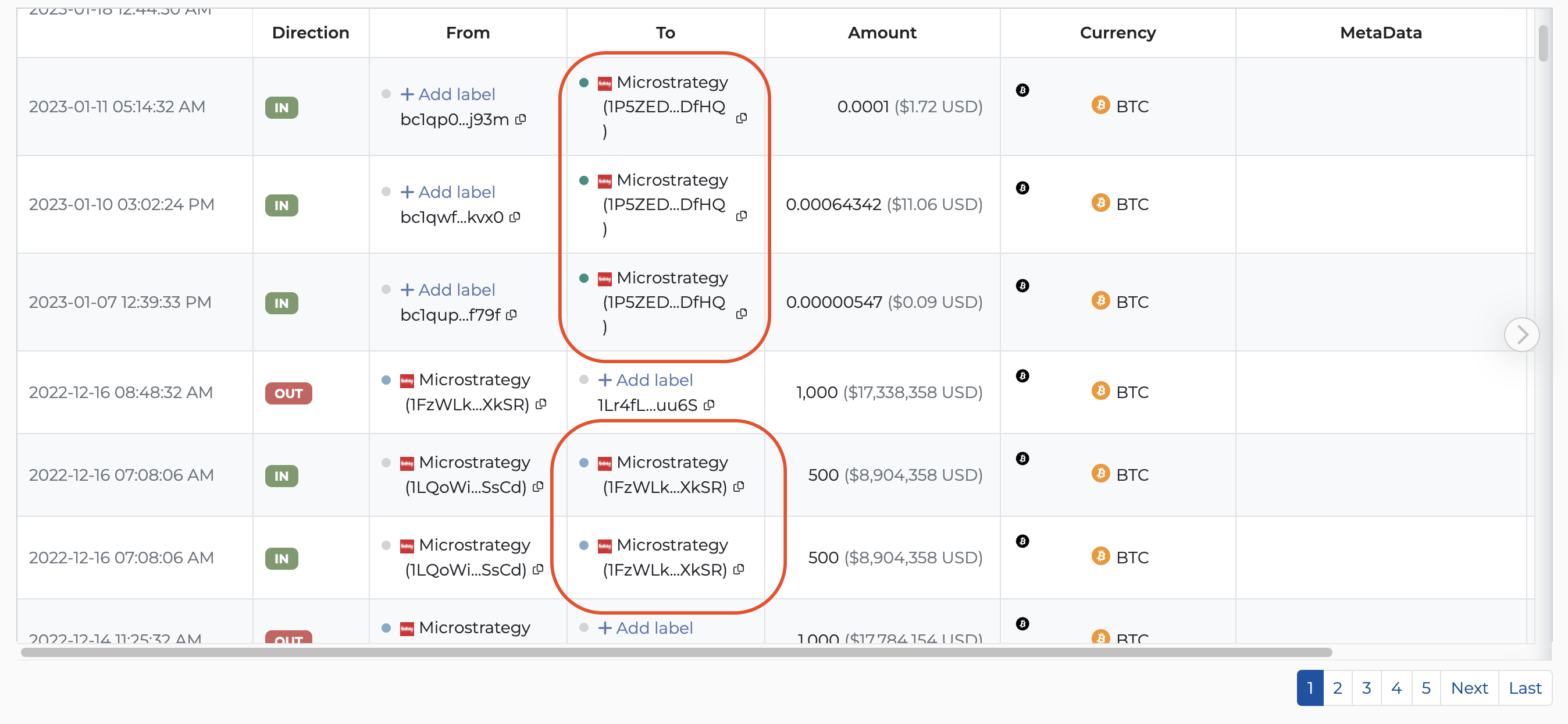
Task: Copy the bc1qwf...kvx0 address
Action: 515,218
